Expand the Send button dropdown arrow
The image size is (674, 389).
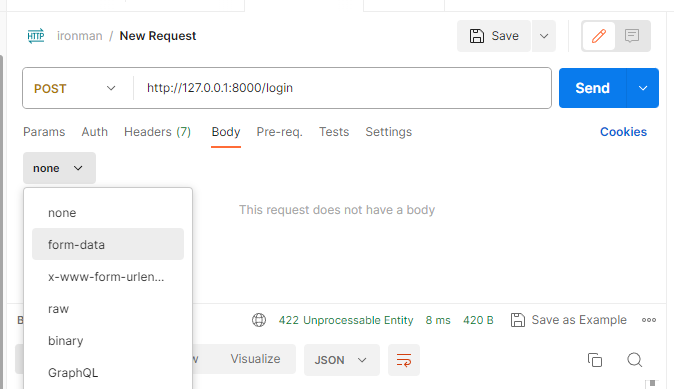643,88
